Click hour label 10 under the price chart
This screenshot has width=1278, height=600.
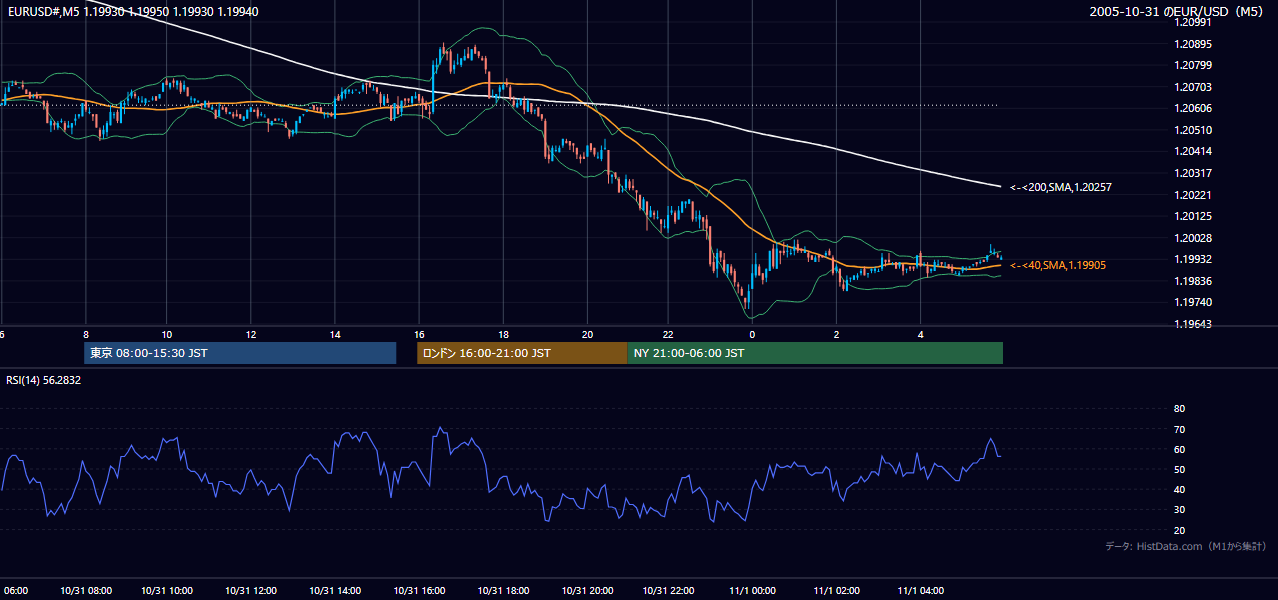[167, 334]
